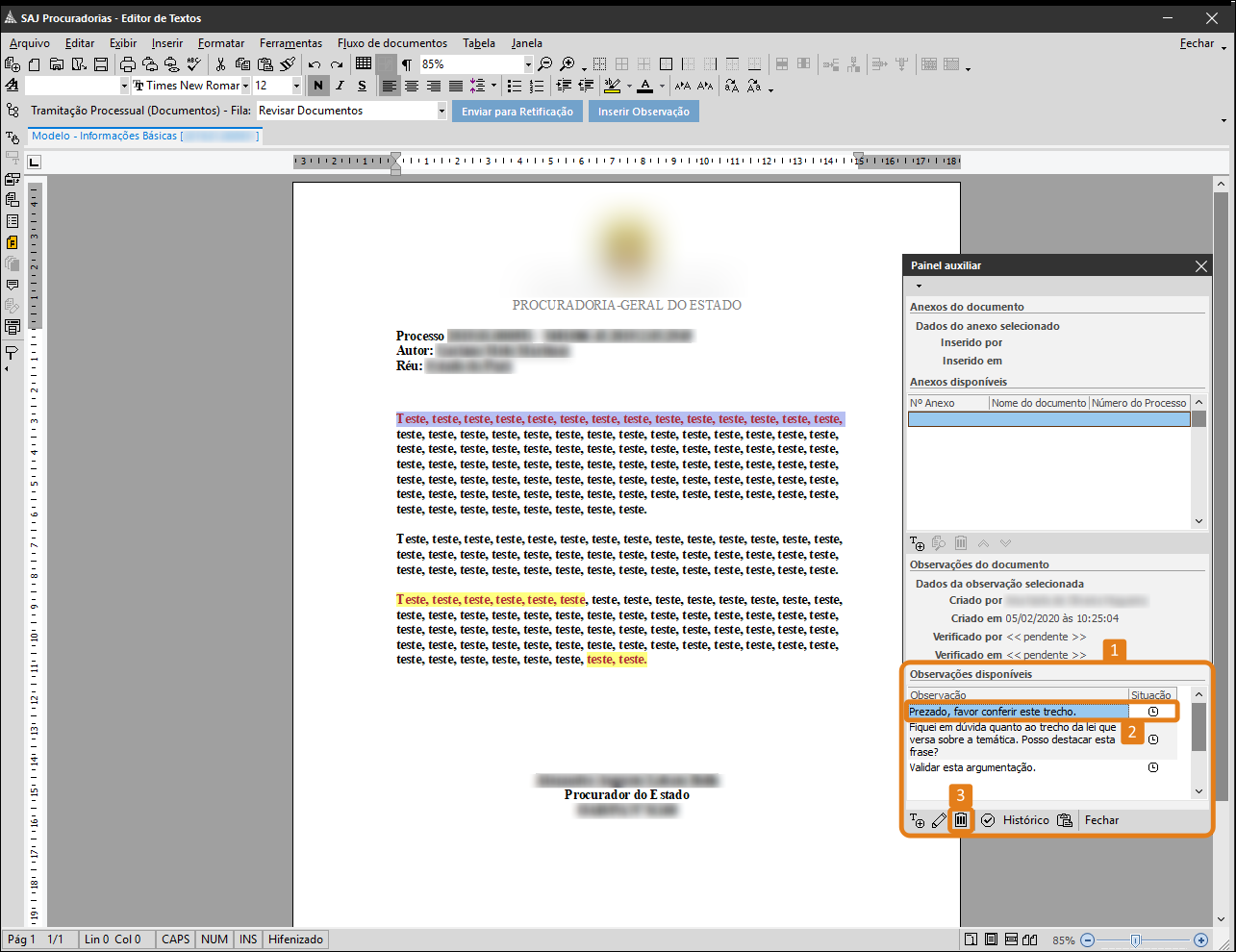The width and height of the screenshot is (1236, 952).
Task: Delete the selected observation with trash icon
Action: tap(960, 820)
